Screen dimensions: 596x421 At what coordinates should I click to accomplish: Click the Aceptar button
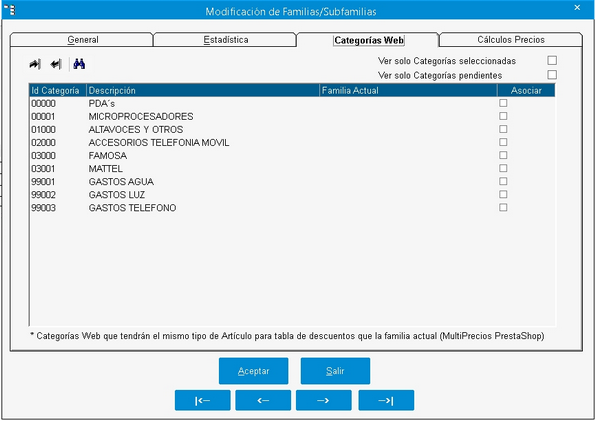tap(253, 371)
